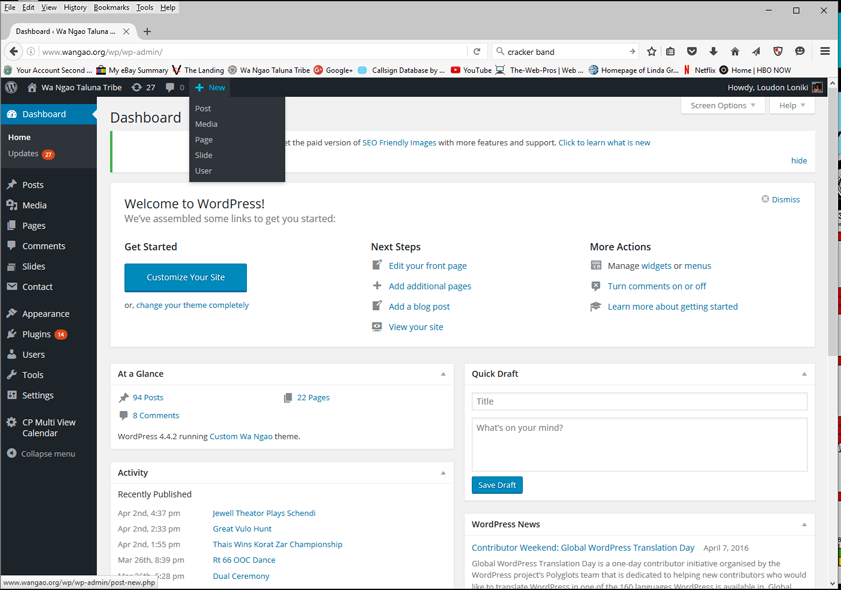The image size is (841, 590).
Task: Collapse the Quick Draft widget
Action: [x=804, y=374]
